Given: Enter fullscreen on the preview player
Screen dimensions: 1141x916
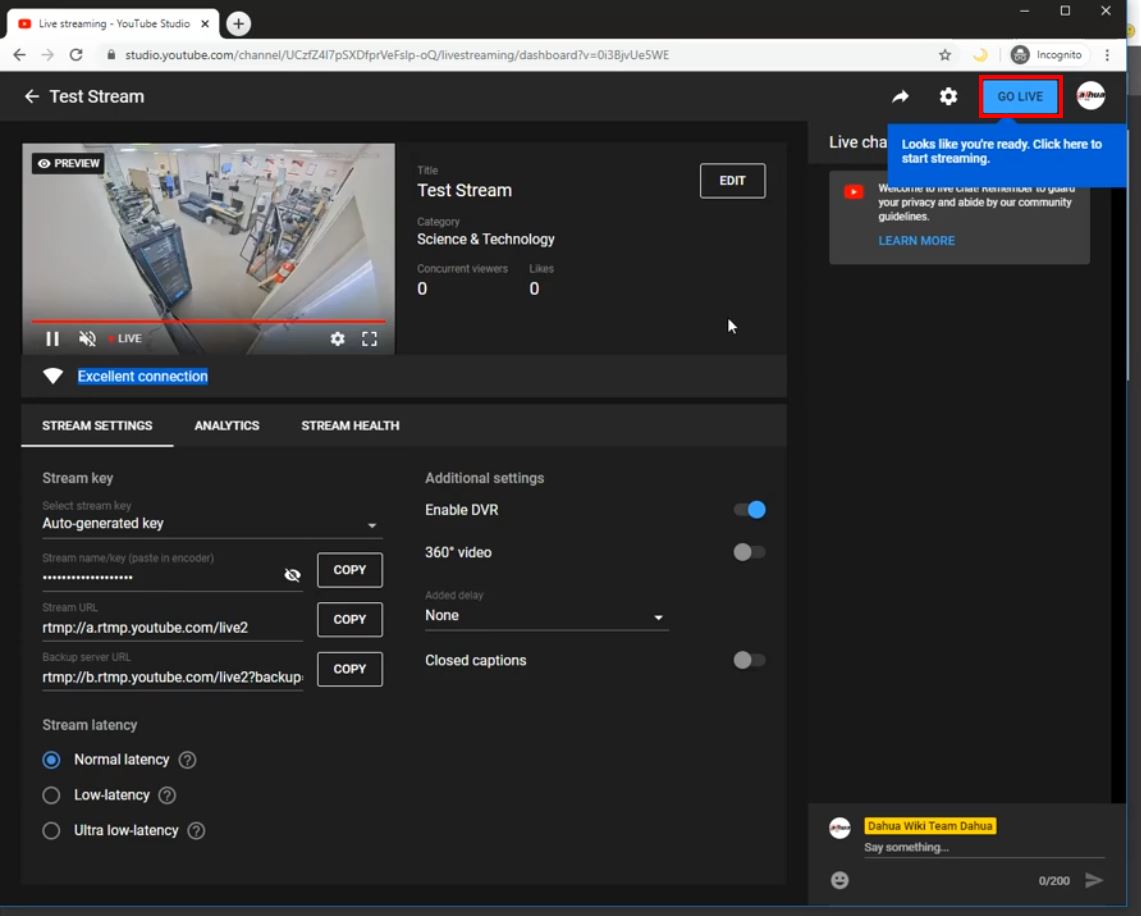Looking at the screenshot, I should point(369,339).
